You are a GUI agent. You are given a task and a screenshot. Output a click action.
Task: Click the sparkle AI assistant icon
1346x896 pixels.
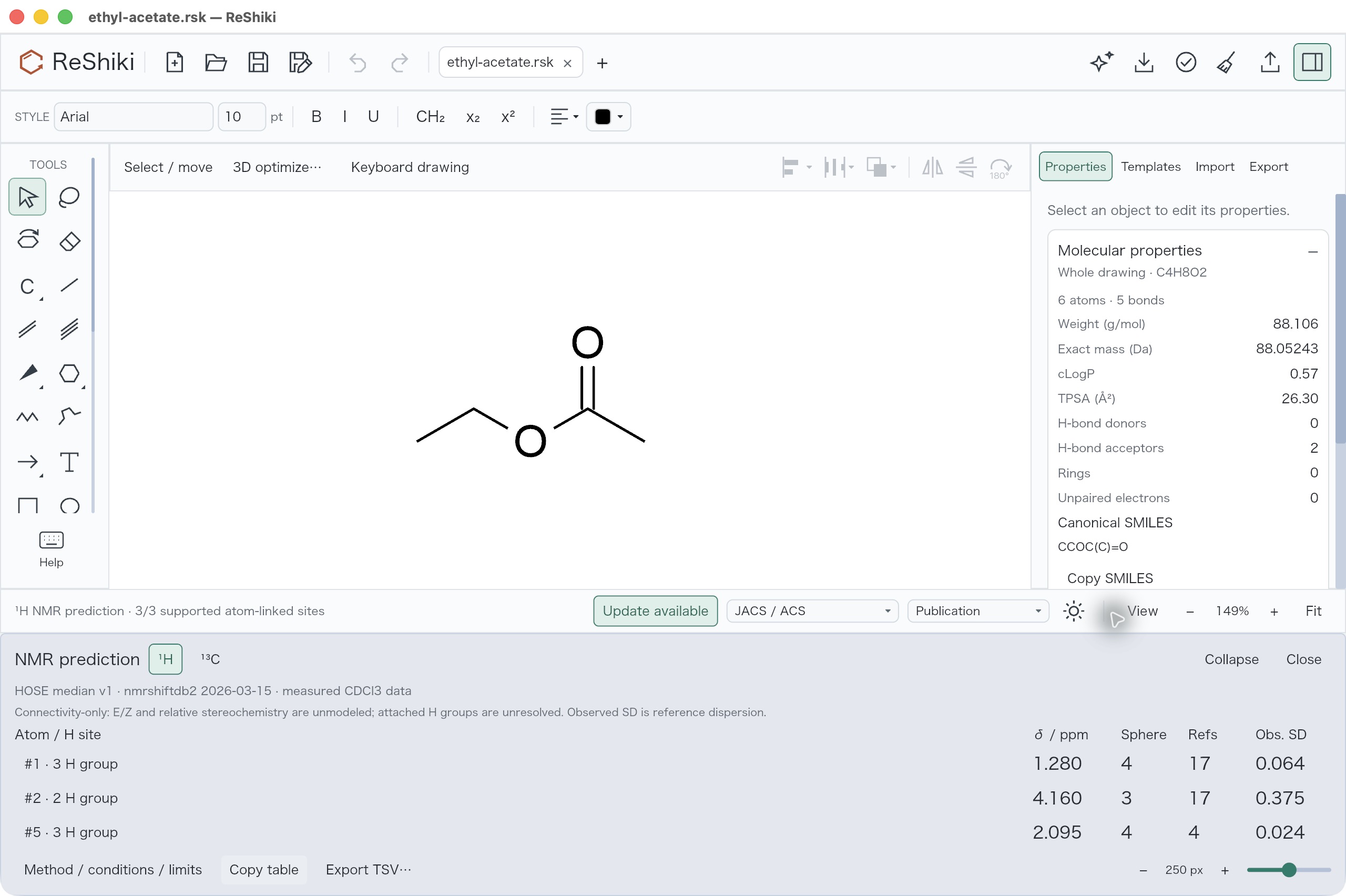point(1102,62)
